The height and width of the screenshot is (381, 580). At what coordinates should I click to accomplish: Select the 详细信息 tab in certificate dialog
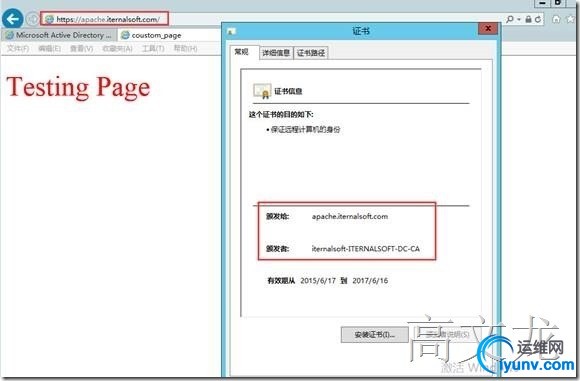pyautogui.click(x=276, y=53)
